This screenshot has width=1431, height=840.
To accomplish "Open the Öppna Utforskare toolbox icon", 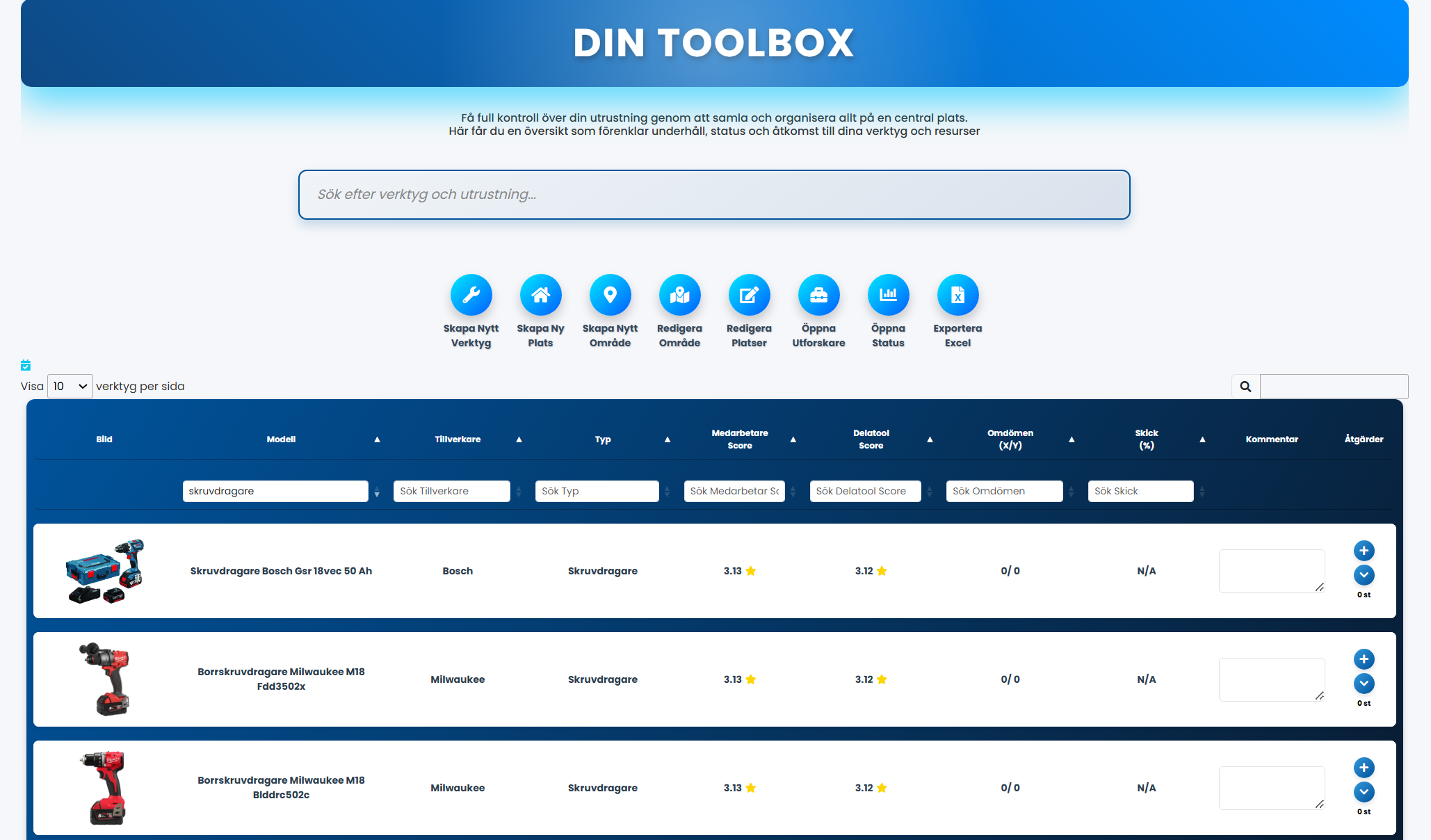I will 818,295.
